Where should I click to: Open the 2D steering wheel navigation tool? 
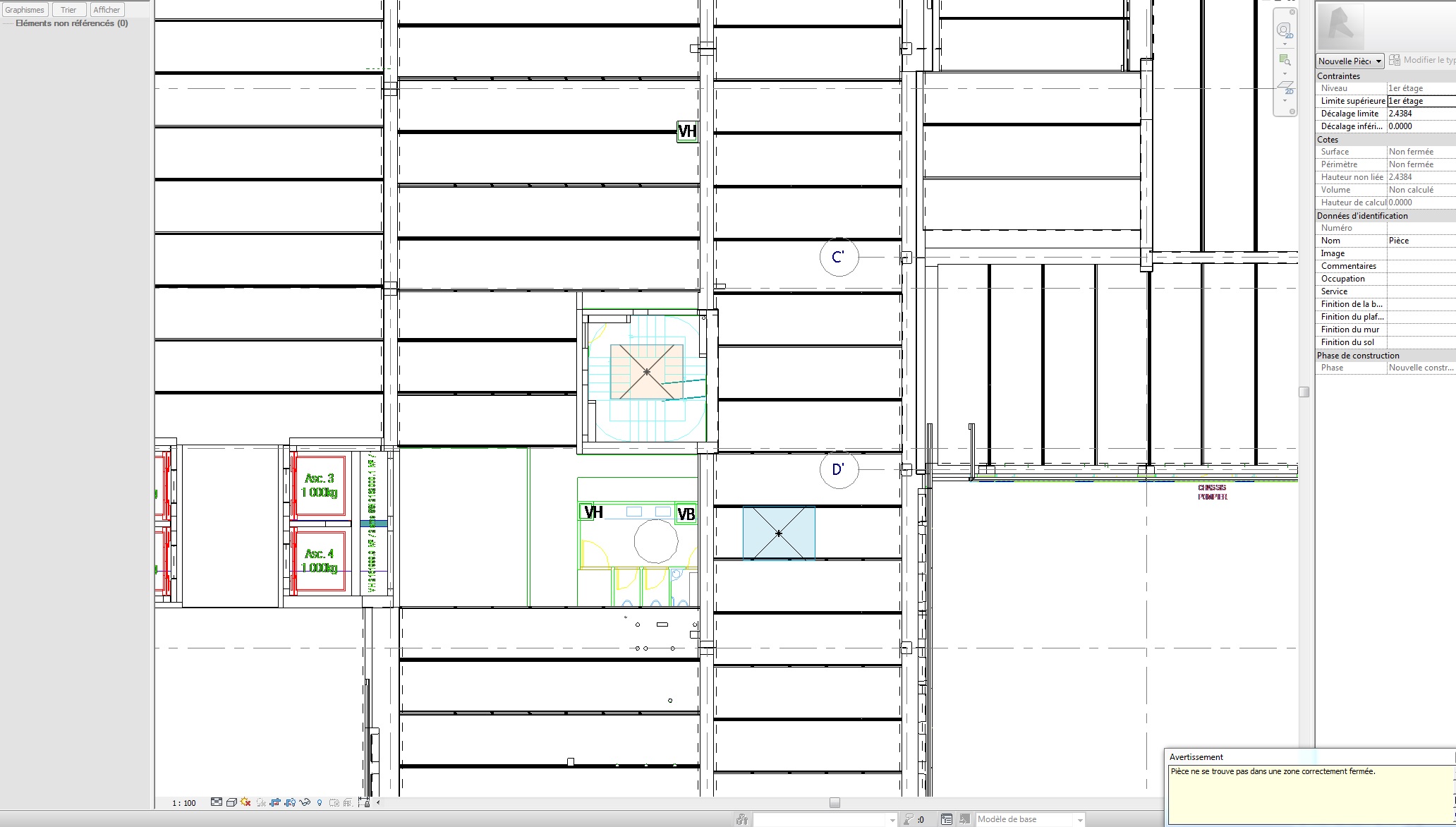[x=1283, y=30]
